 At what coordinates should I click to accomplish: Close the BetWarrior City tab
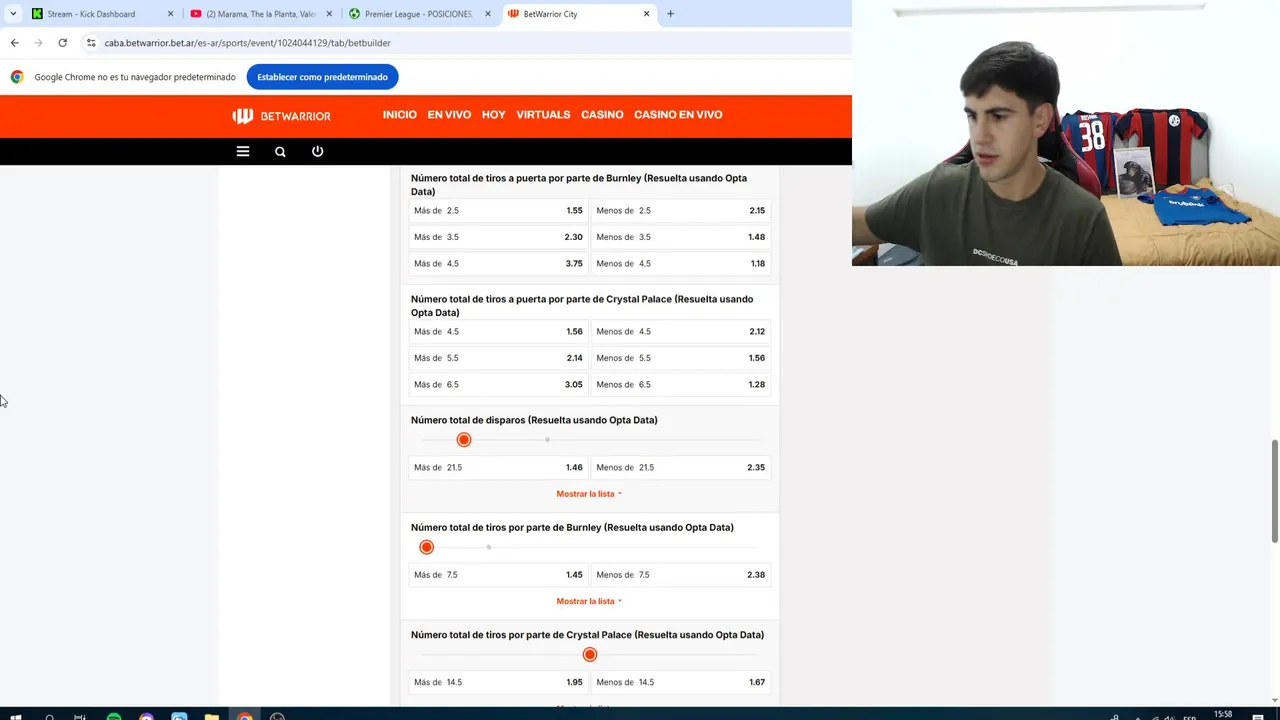[646, 14]
